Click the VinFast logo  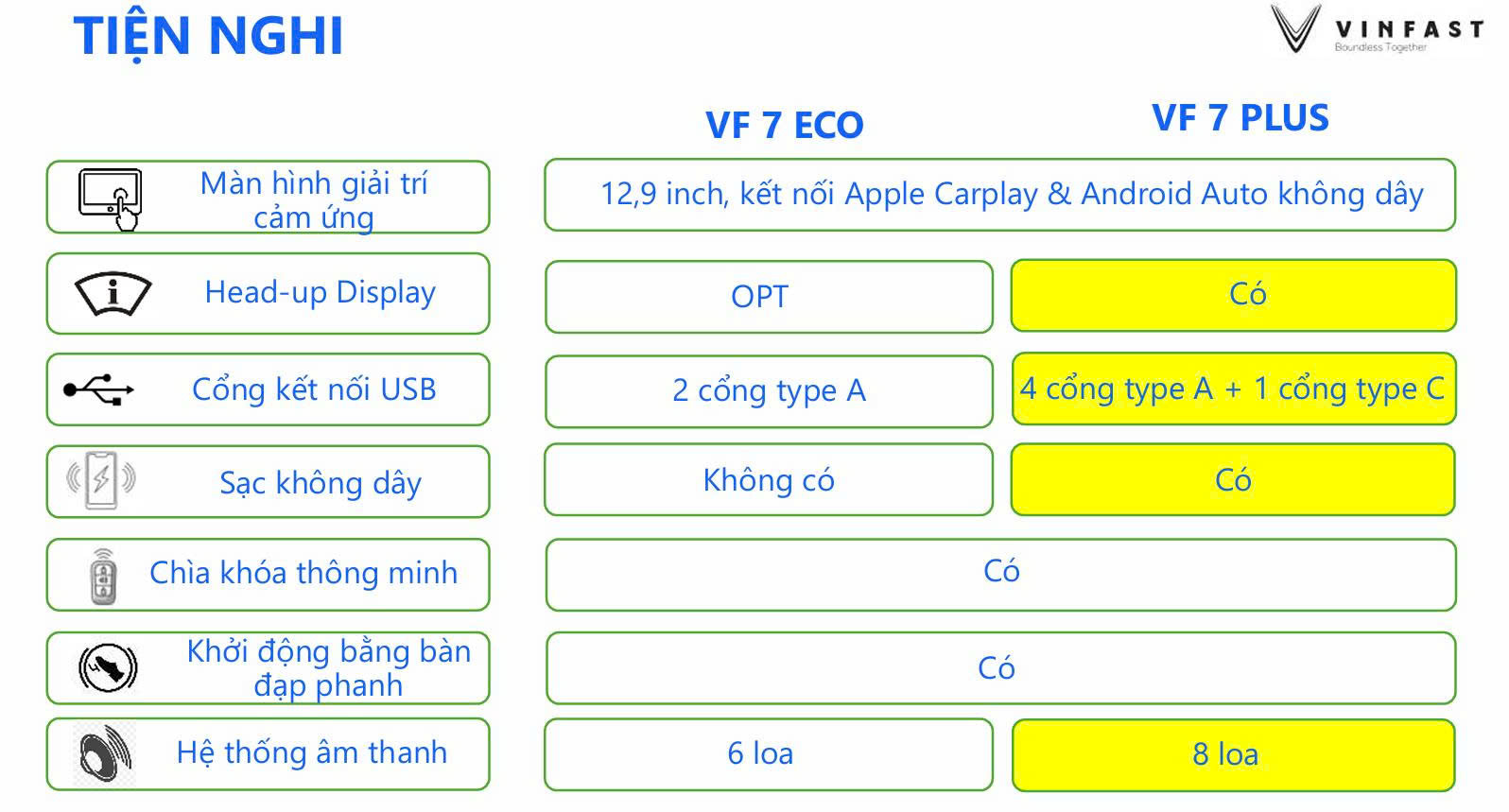pos(1377,29)
